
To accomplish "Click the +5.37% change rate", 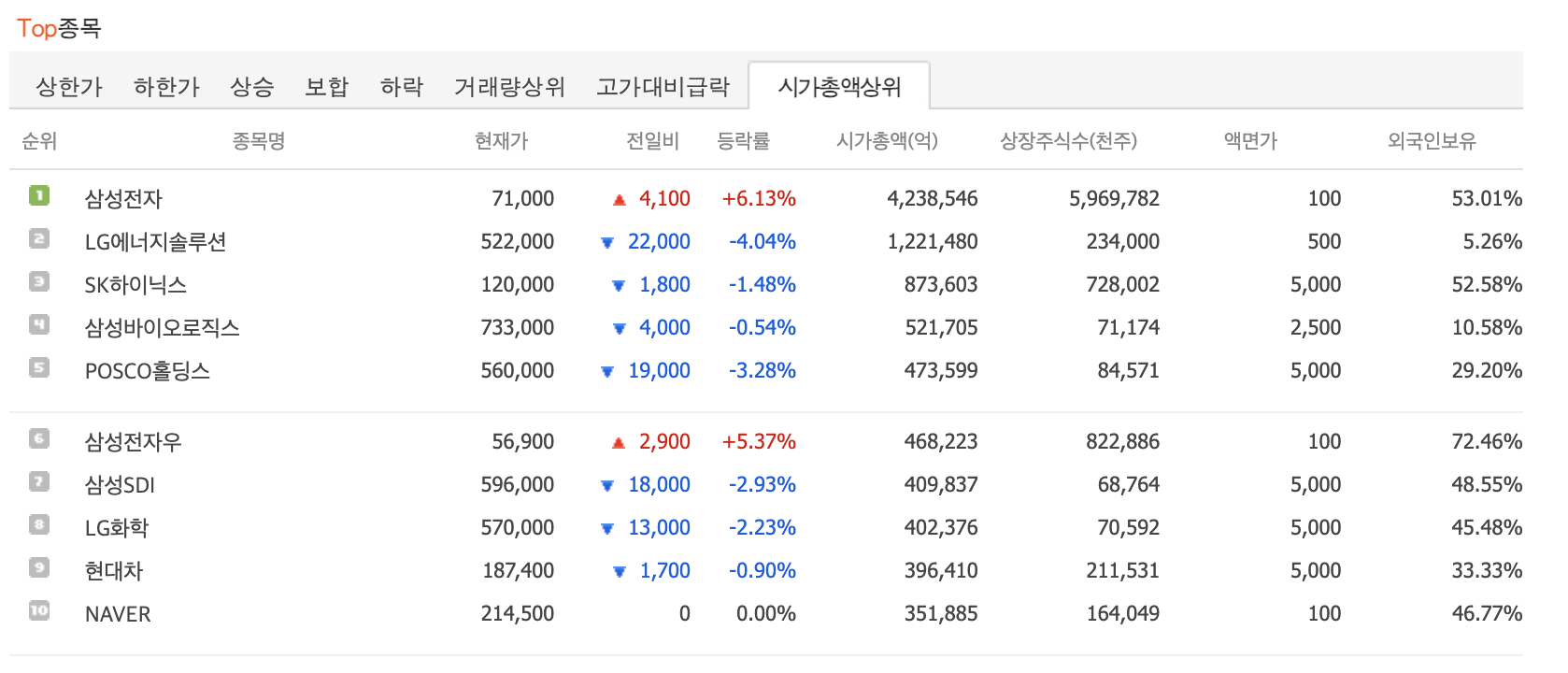I will [759, 441].
